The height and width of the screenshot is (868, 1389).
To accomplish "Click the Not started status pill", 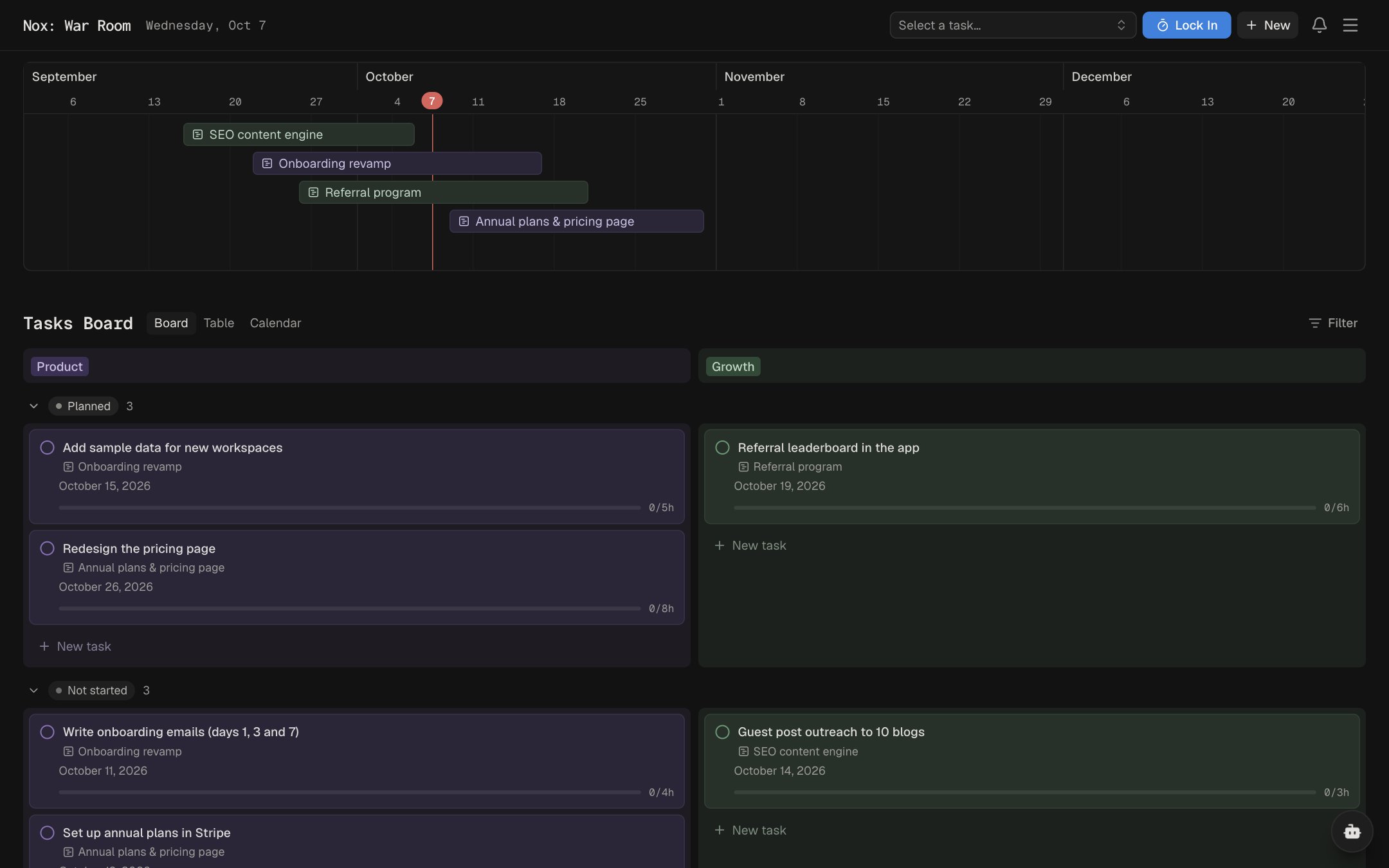I will (92, 690).
